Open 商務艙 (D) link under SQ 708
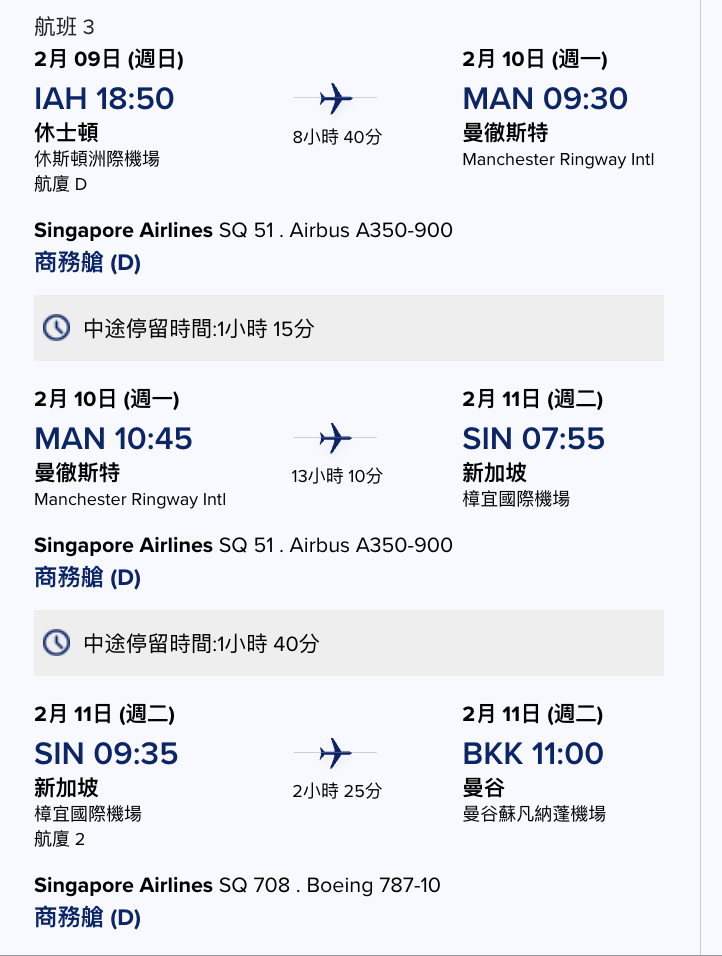The image size is (722, 956). (87, 918)
